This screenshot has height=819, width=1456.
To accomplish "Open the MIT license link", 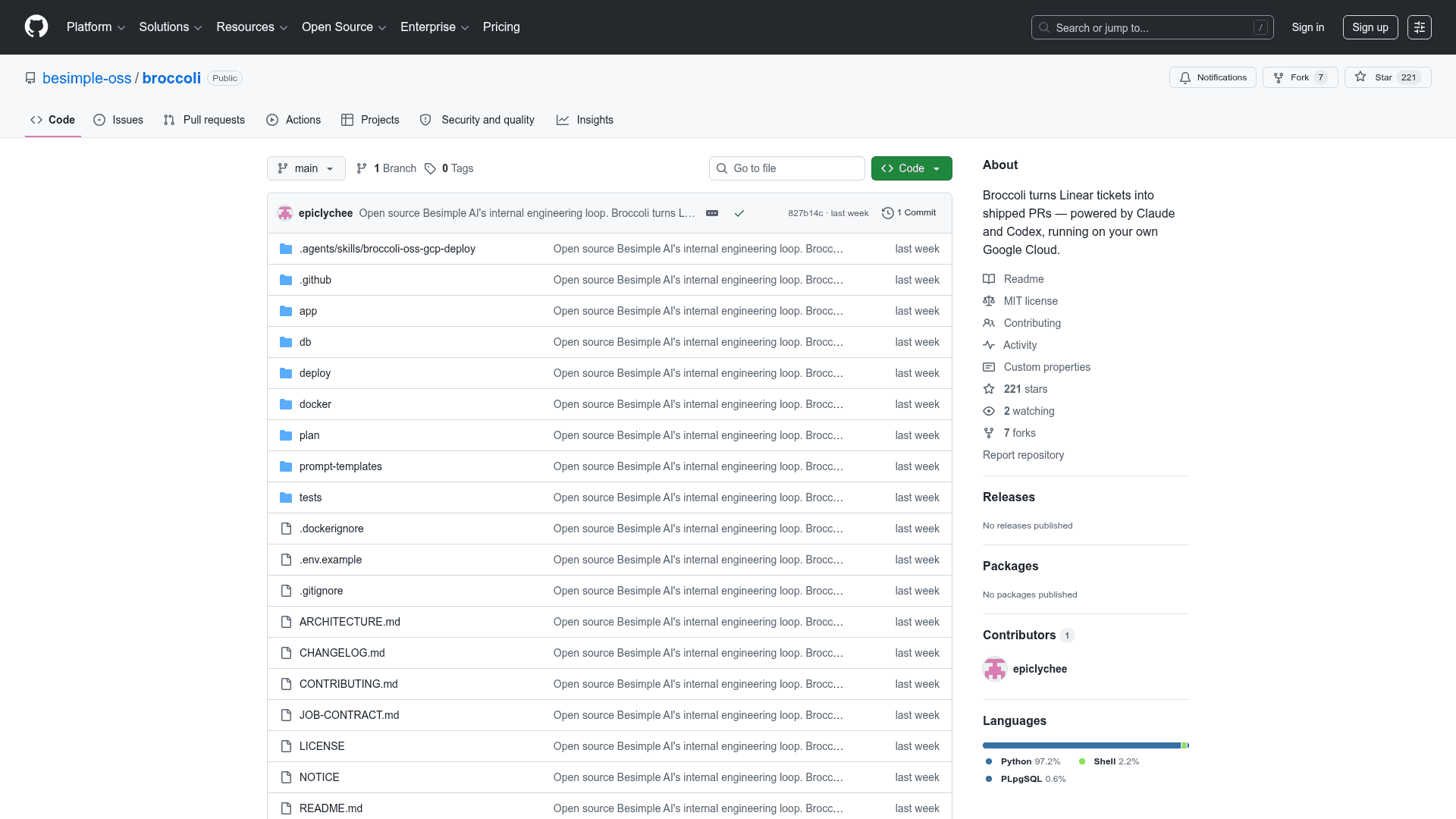I will tap(1030, 301).
